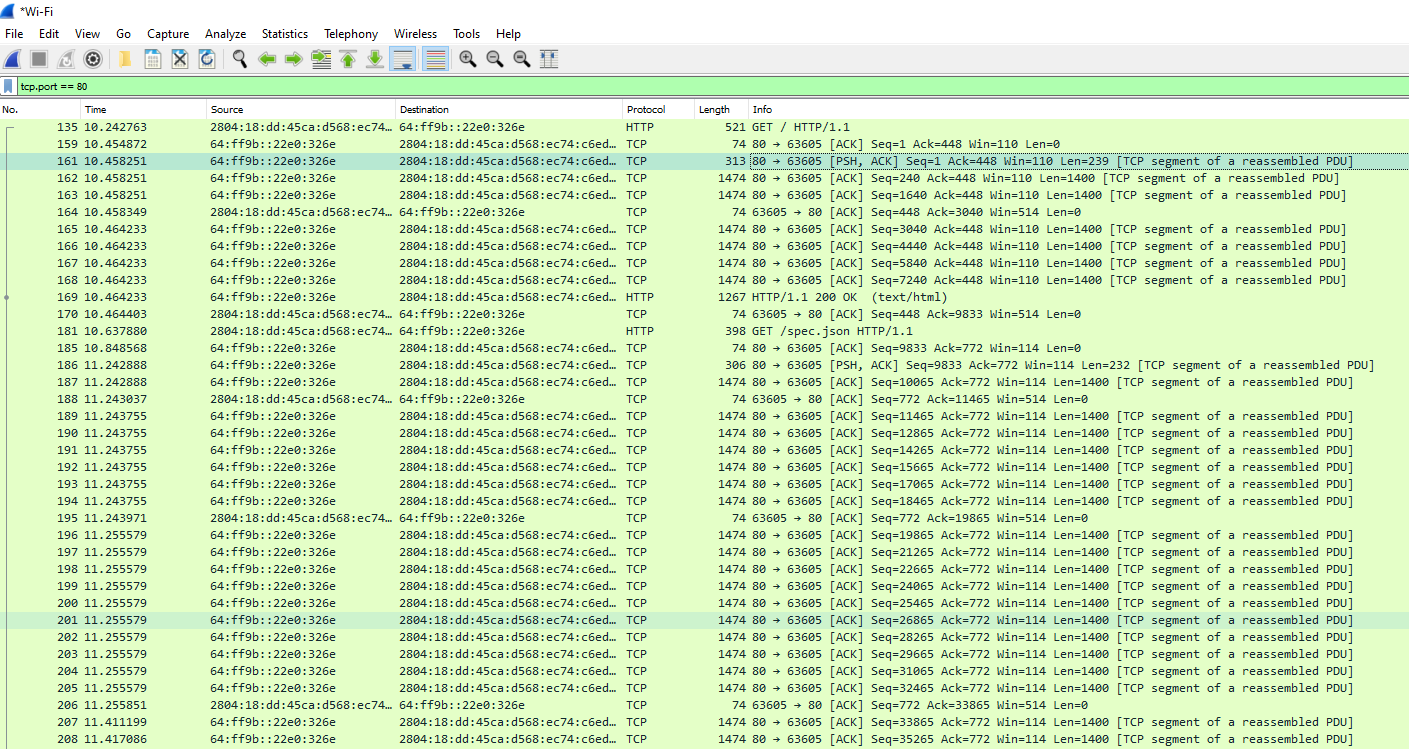The image size is (1409, 749).
Task: Open the Find Packet toolbar icon
Action: pyautogui.click(x=240, y=58)
